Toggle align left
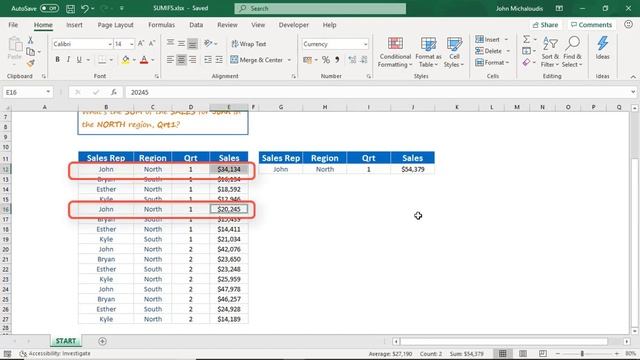 click(x=170, y=60)
